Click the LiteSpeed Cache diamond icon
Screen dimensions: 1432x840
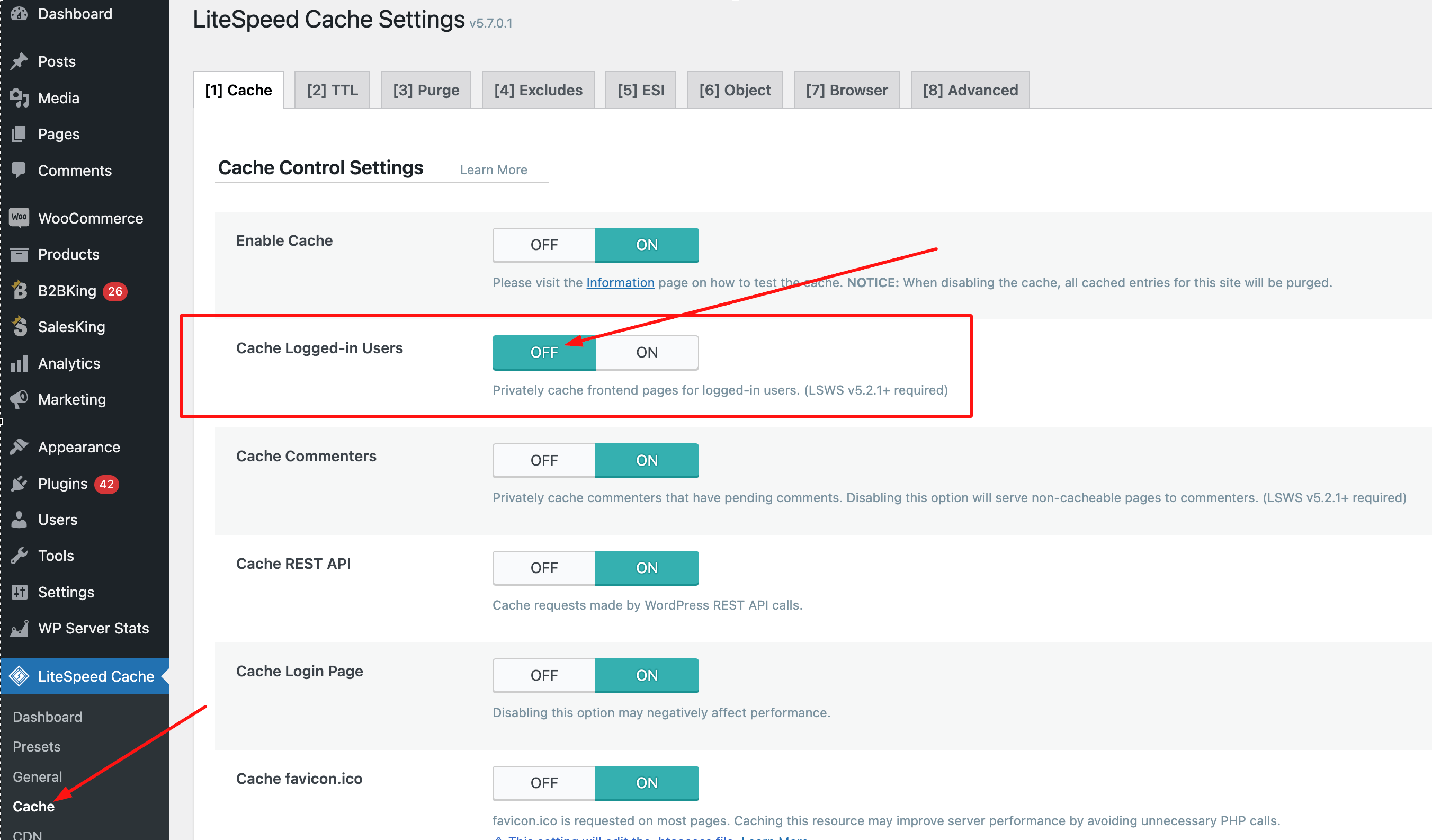(x=19, y=676)
